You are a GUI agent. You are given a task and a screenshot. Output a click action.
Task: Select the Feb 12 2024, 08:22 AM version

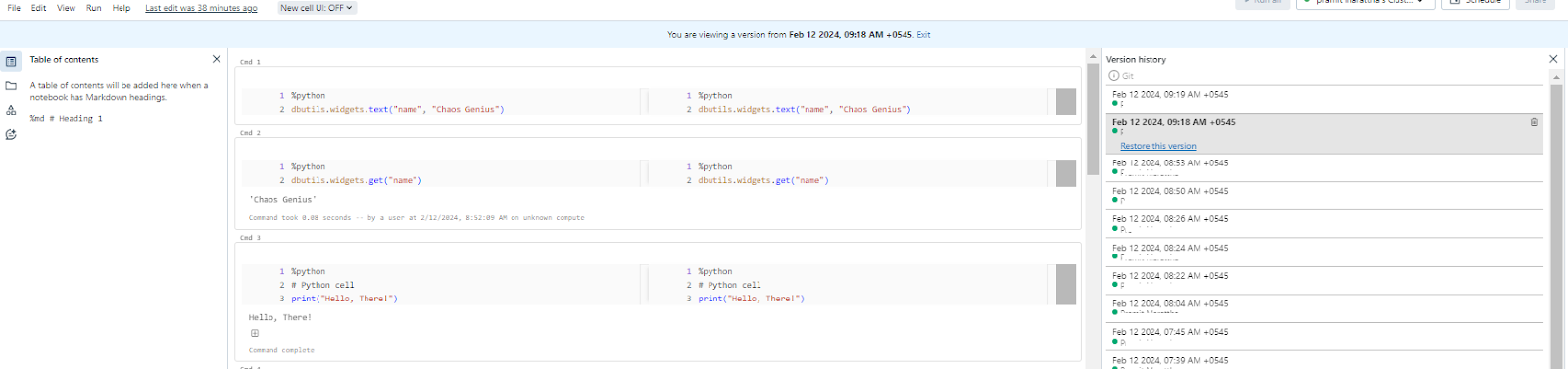pyautogui.click(x=1326, y=280)
